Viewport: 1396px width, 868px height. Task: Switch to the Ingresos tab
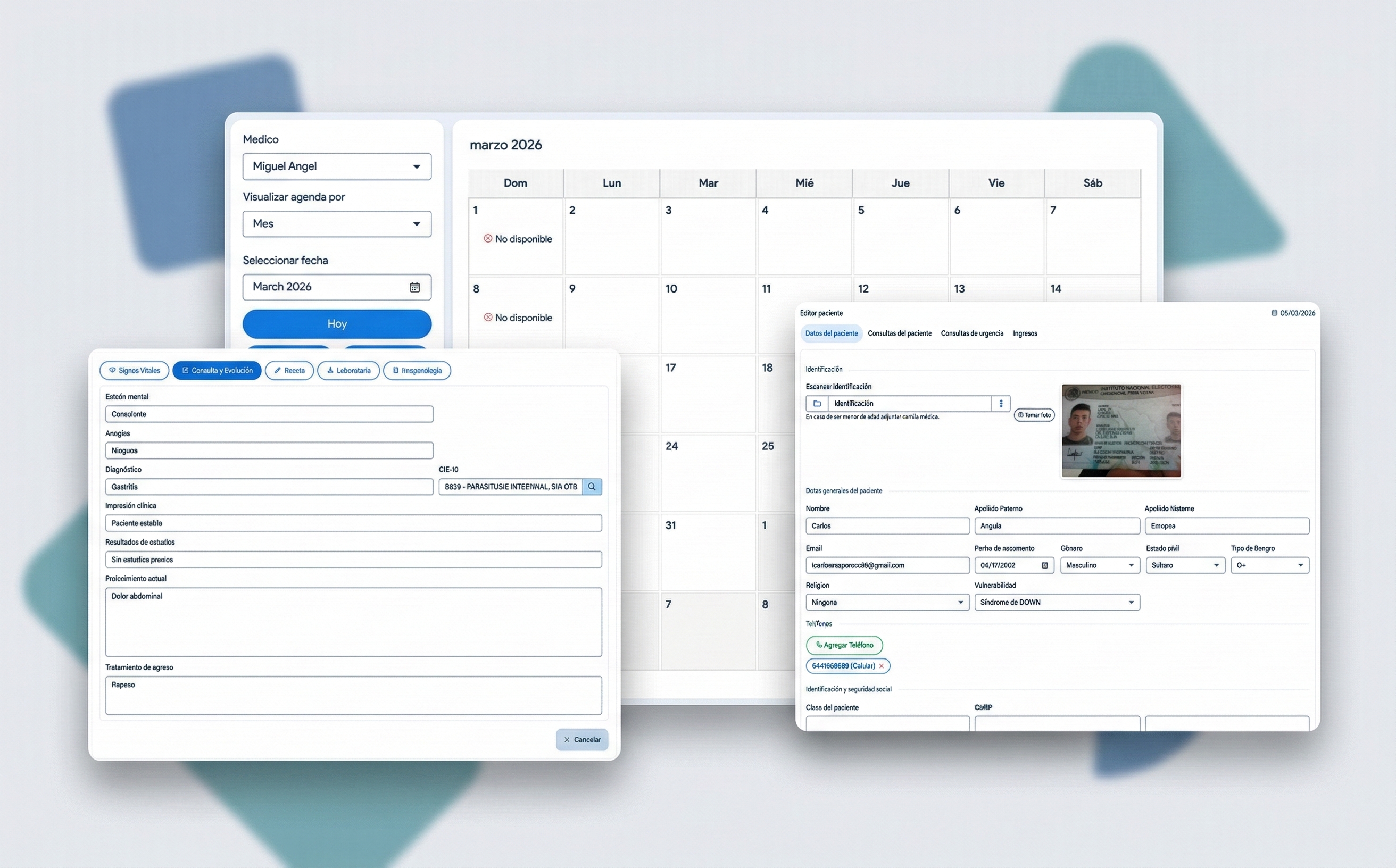pos(1025,333)
